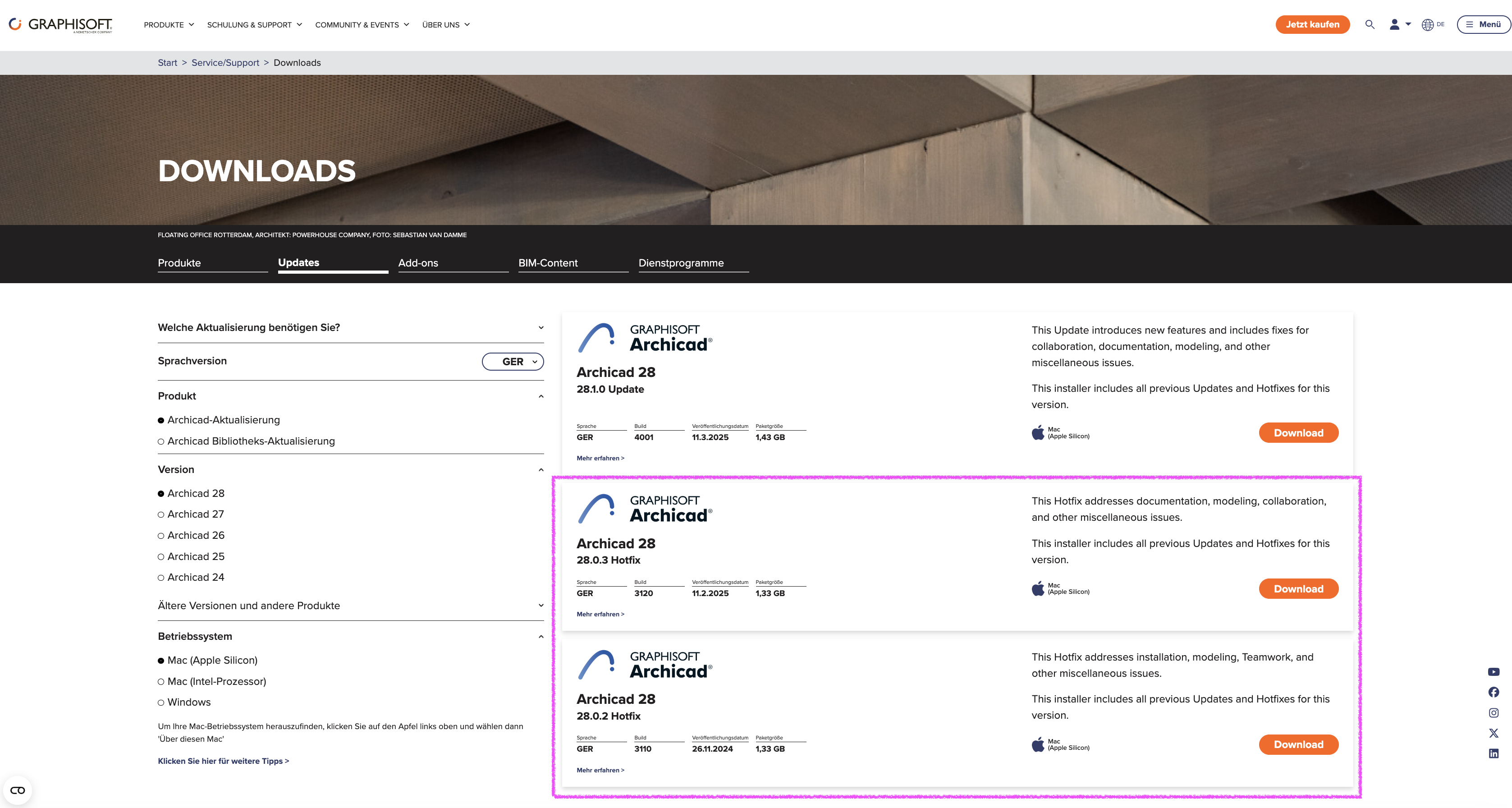Click the Apple Mac icon on 28.0.3 Hotfix card
The image size is (1512, 808).
point(1038,588)
